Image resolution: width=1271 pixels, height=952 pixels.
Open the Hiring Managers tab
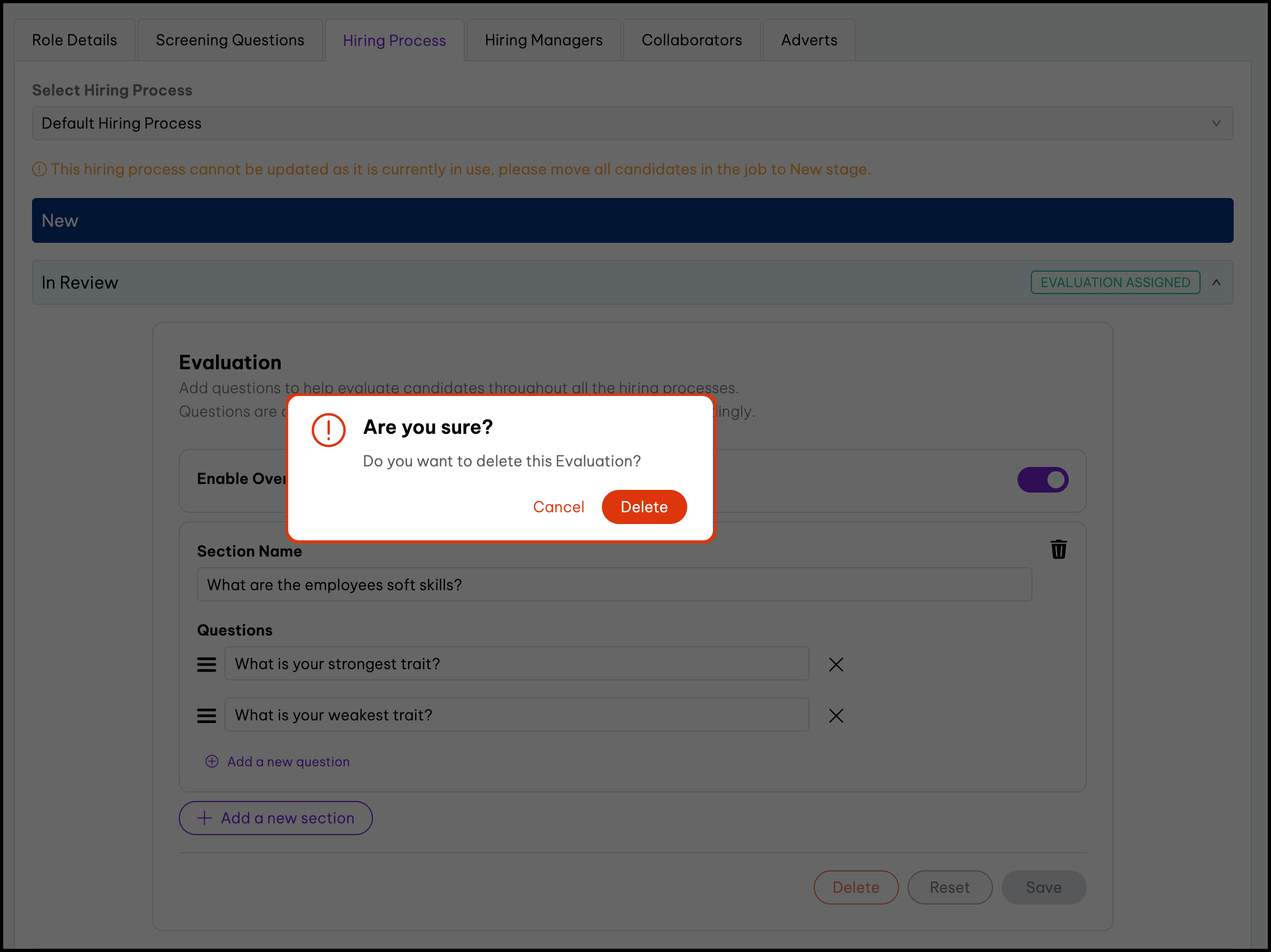point(544,40)
